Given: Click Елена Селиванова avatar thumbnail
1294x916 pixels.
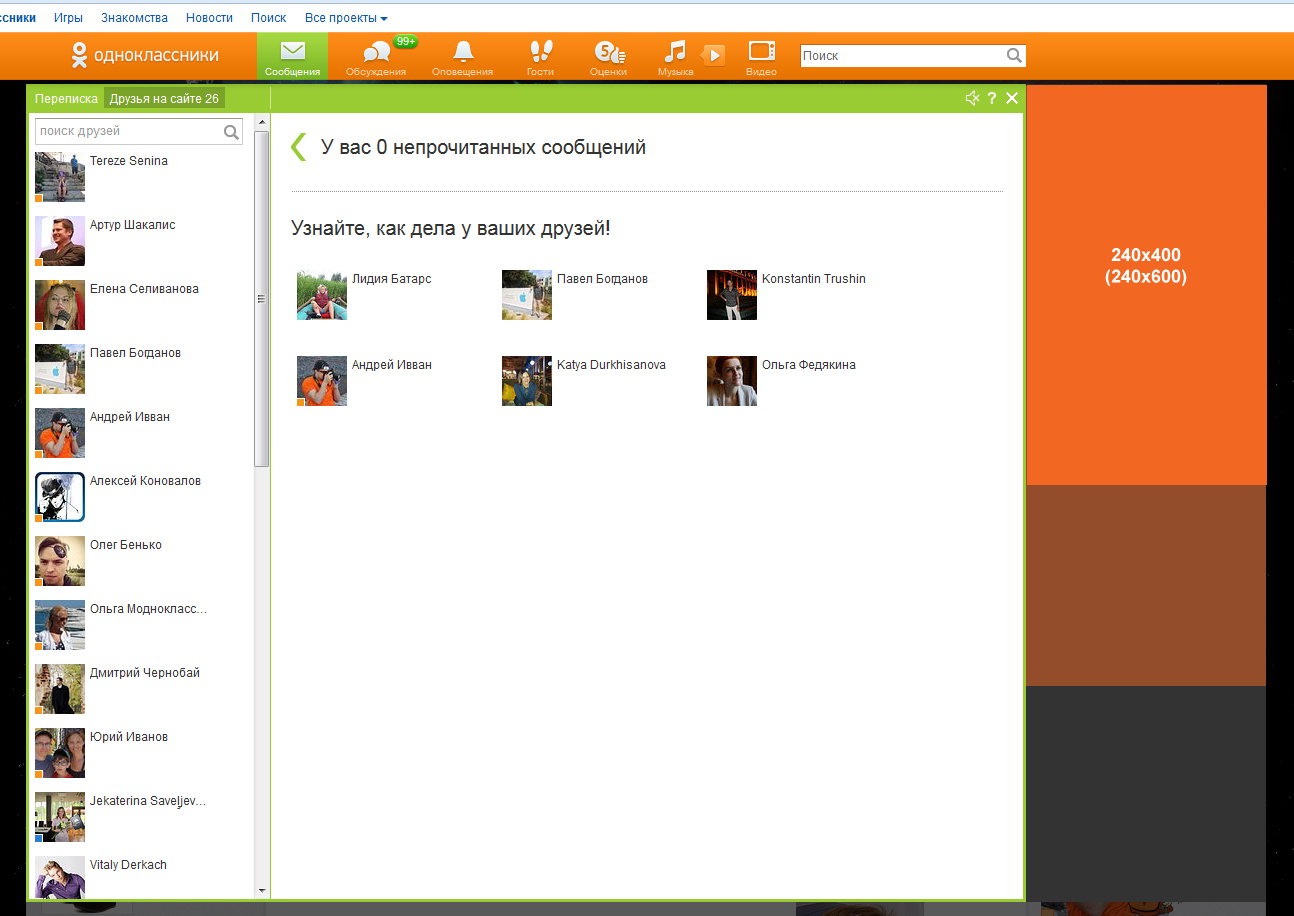Looking at the screenshot, I should pos(60,305).
